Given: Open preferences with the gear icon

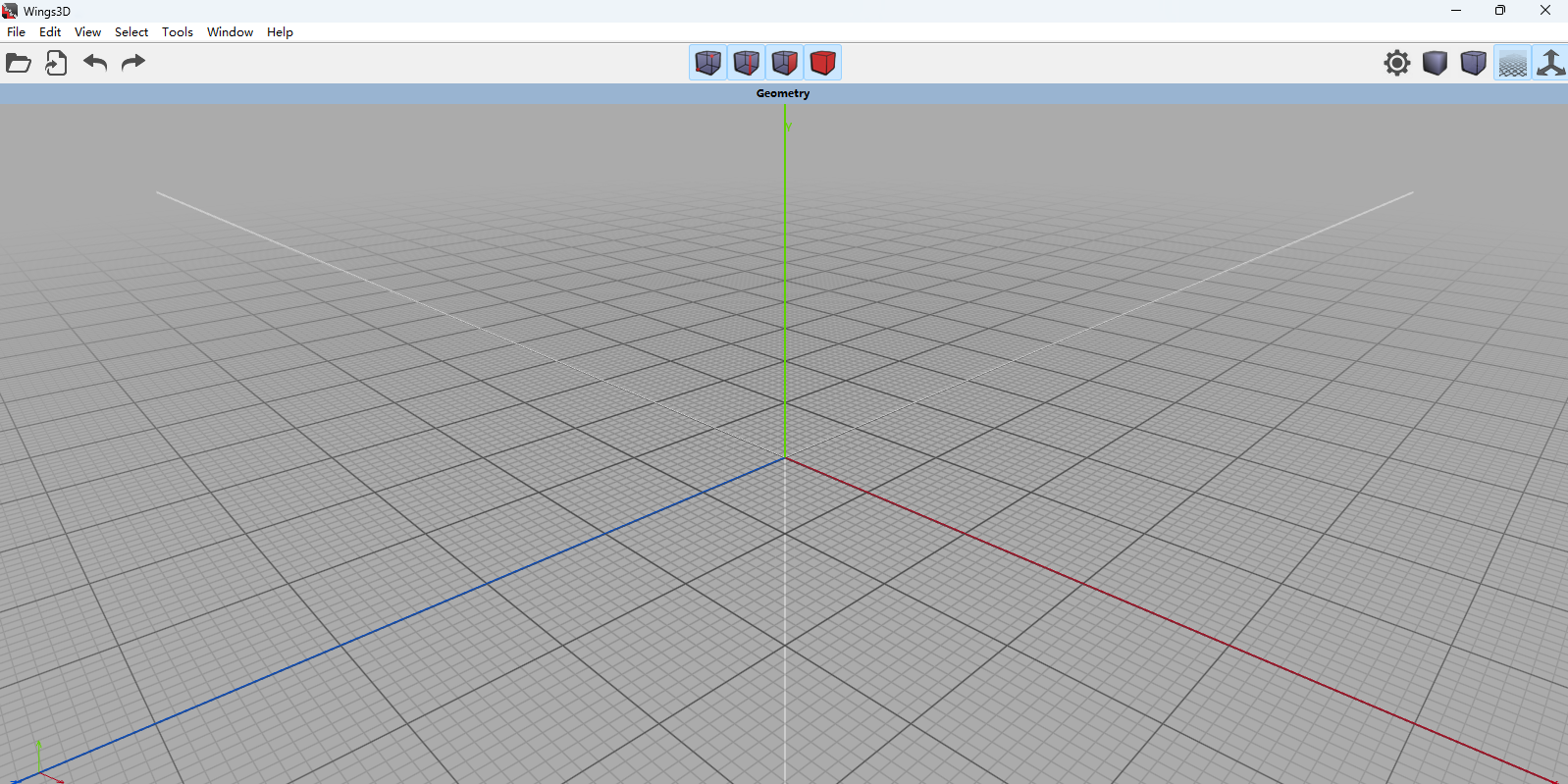Looking at the screenshot, I should 1396,64.
